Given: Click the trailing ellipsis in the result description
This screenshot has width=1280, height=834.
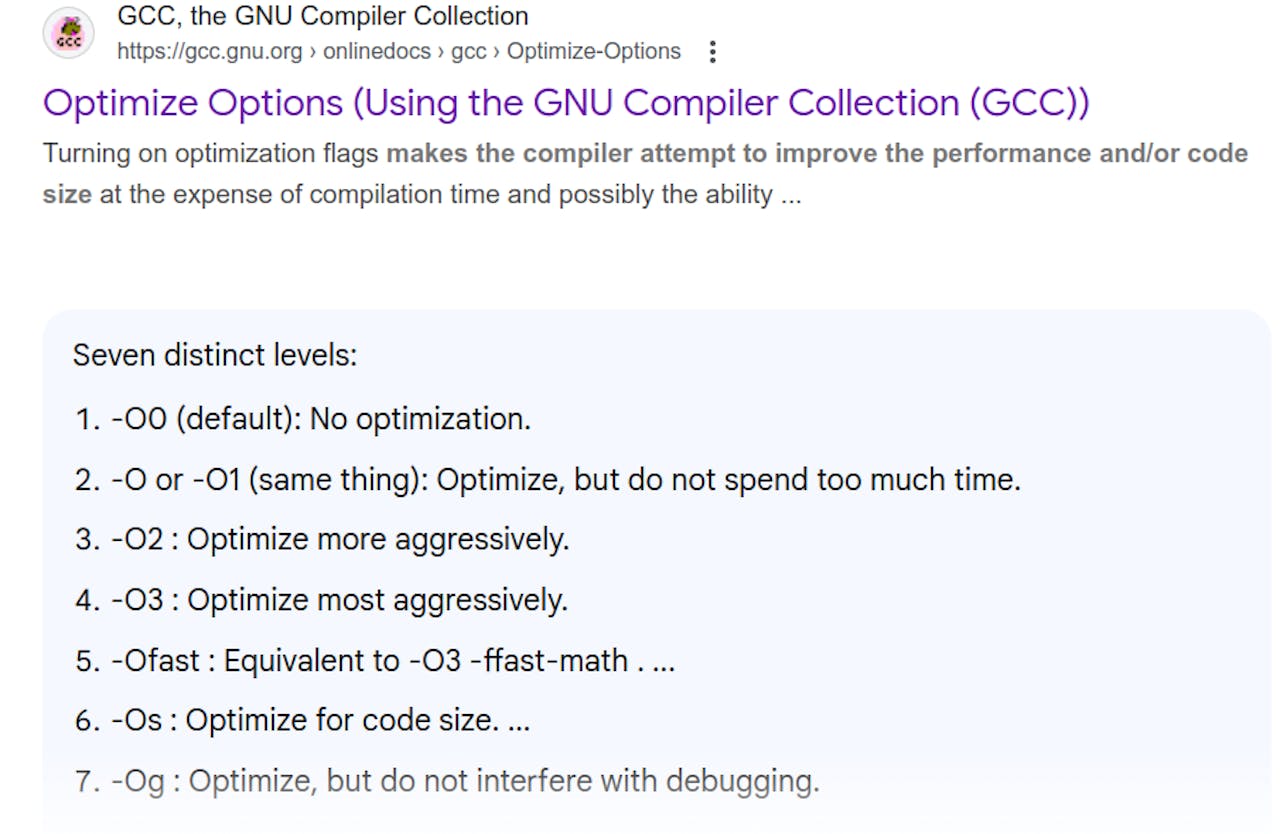Looking at the screenshot, I should 791,194.
